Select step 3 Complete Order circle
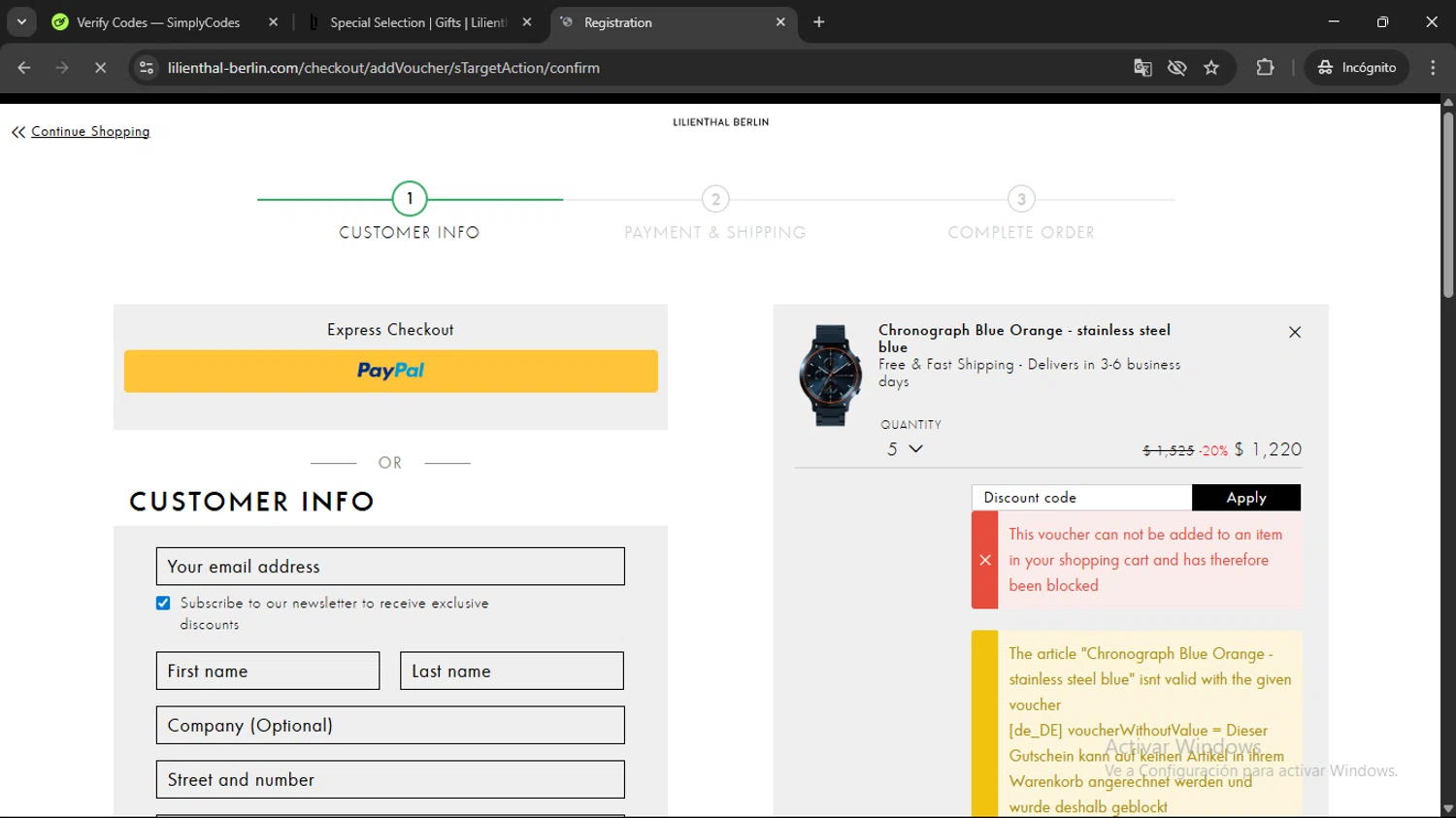Image resolution: width=1456 pixels, height=818 pixels. click(1021, 199)
